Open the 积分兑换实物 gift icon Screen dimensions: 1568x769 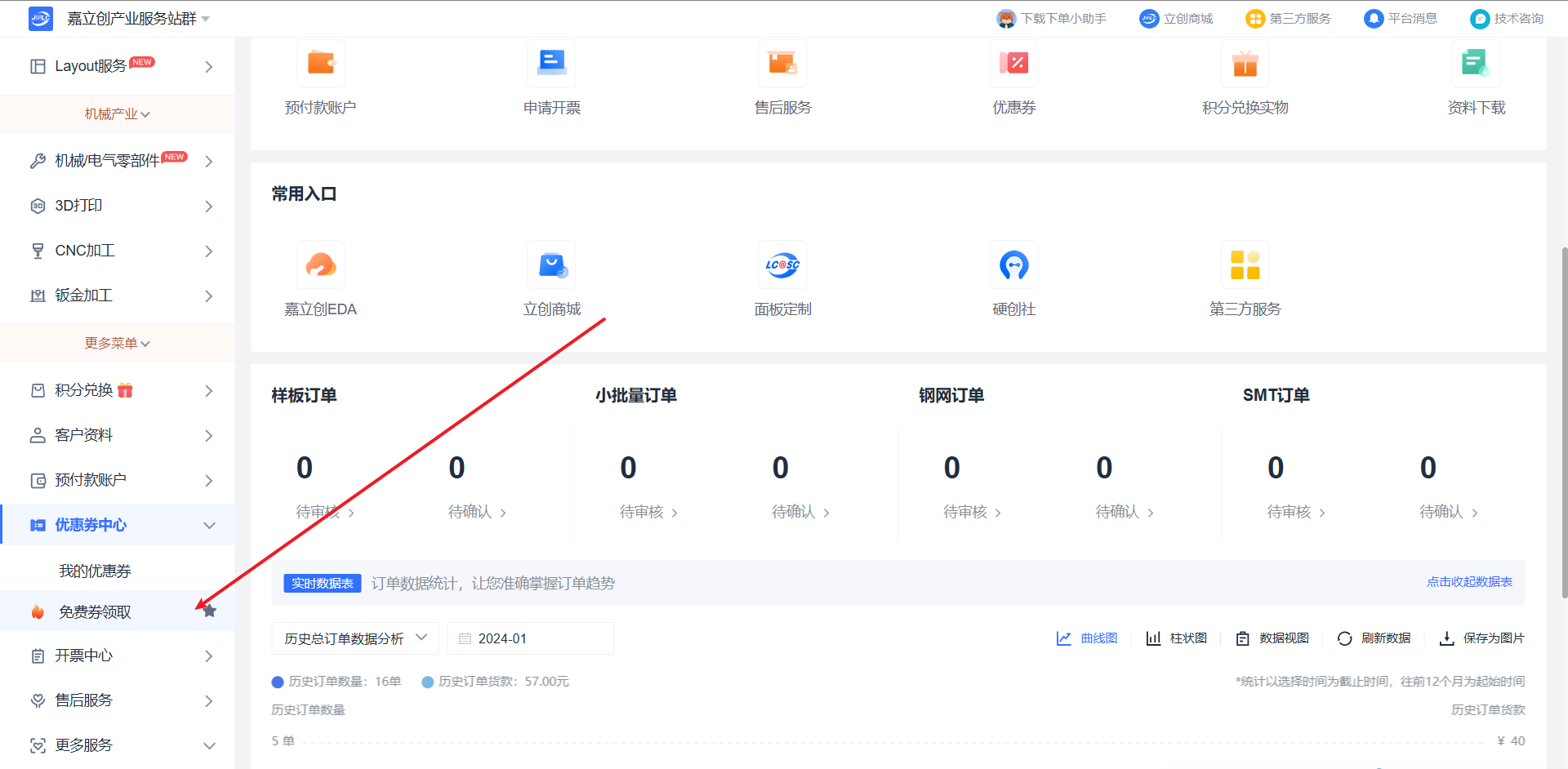pyautogui.click(x=1245, y=63)
